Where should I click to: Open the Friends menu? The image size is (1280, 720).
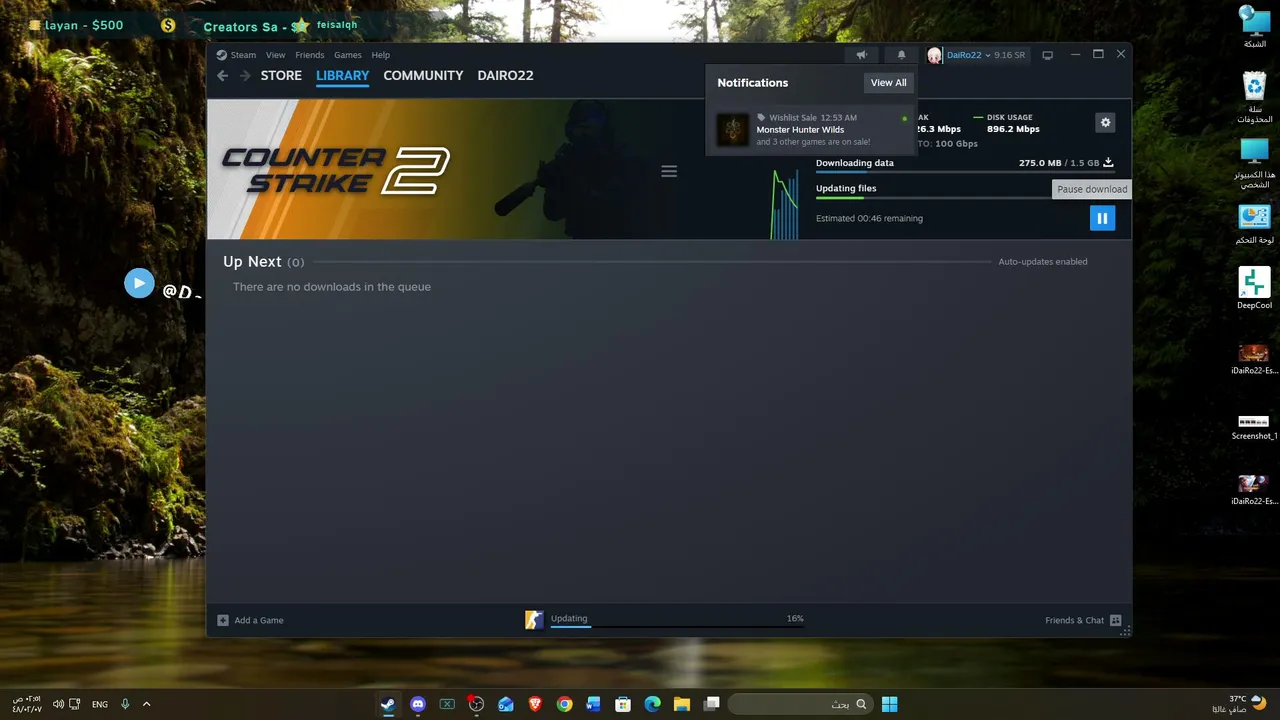309,55
